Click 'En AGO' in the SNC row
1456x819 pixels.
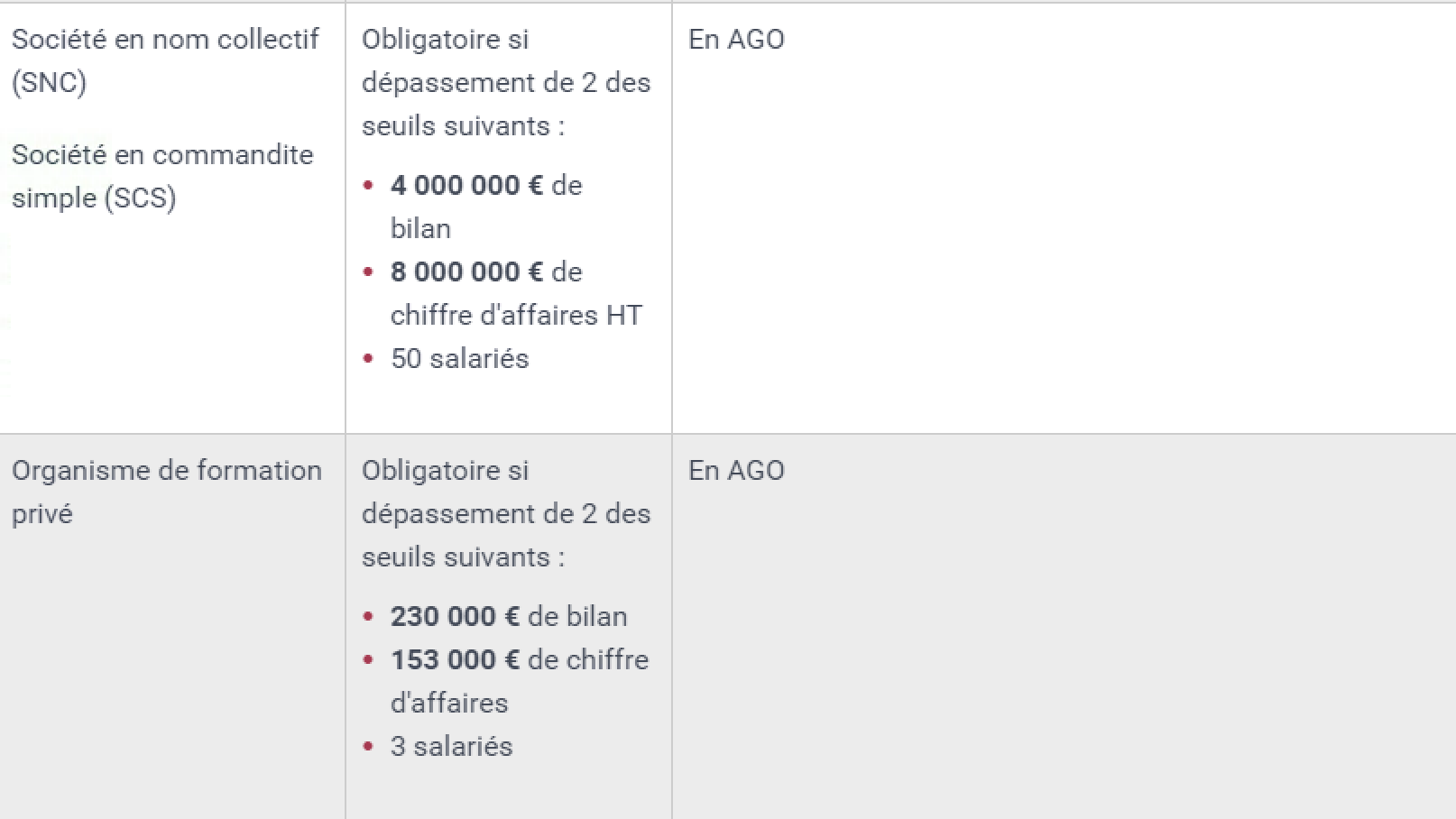[736, 39]
